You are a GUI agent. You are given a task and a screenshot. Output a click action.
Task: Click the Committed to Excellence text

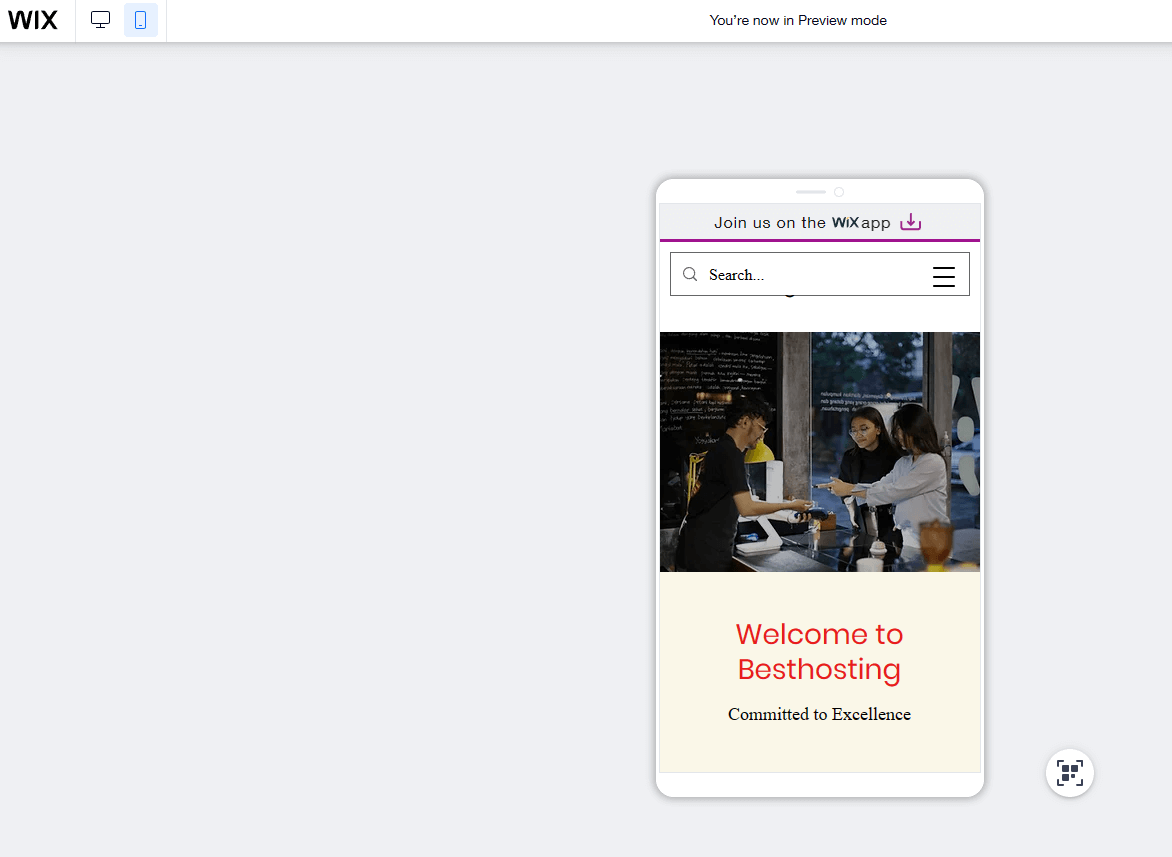[819, 714]
